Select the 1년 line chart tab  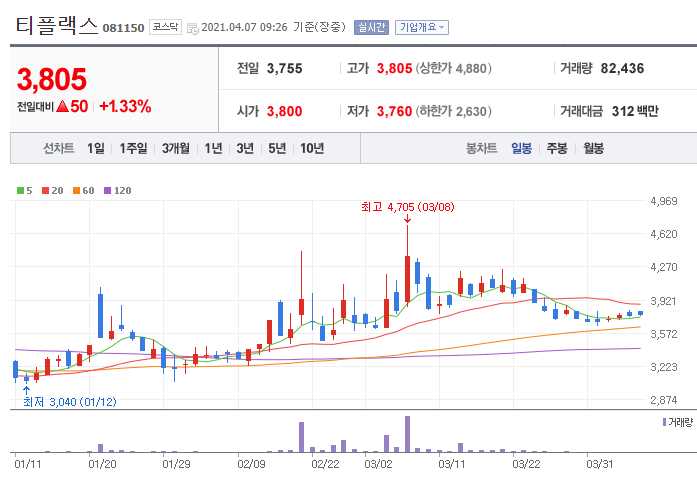[213, 148]
